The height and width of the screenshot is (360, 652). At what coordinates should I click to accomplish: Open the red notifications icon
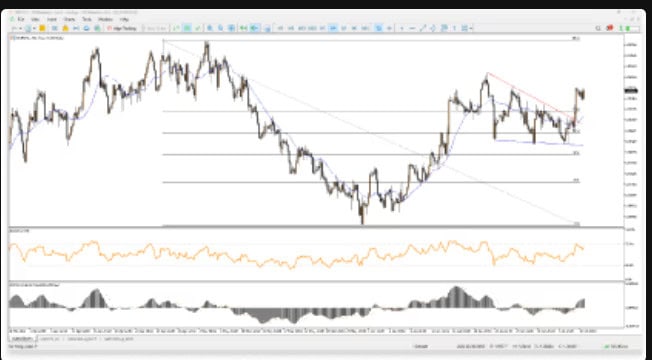pos(610,28)
